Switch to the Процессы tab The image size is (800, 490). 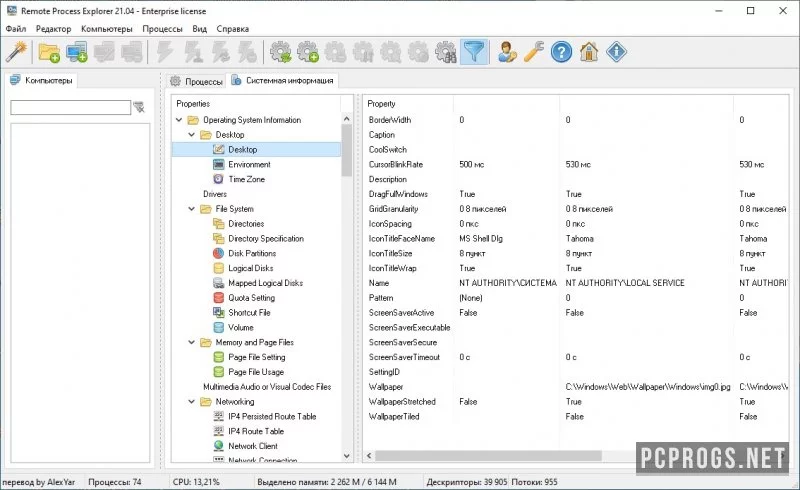pyautogui.click(x=196, y=81)
